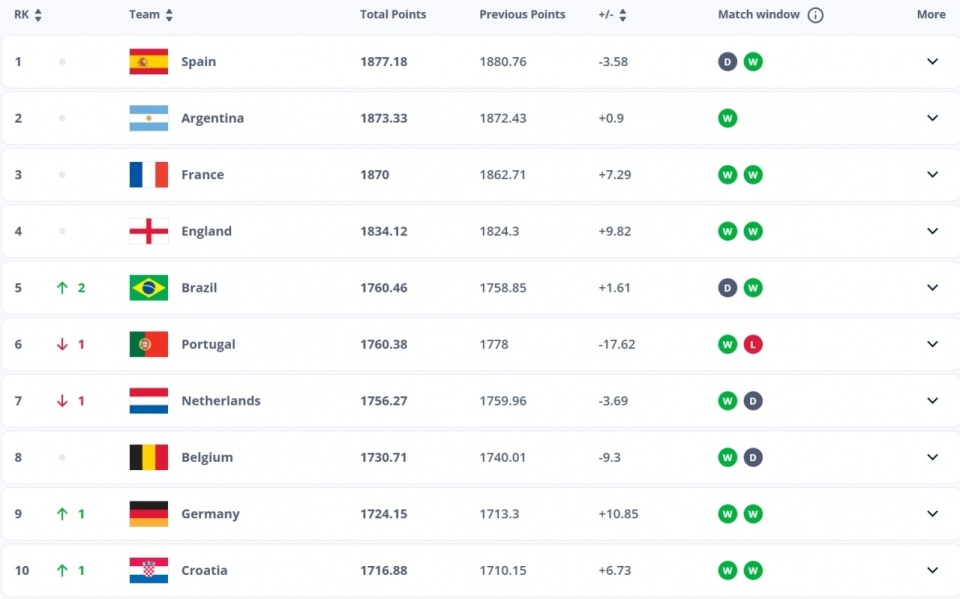Sort by the +/- points change
Screen dimensions: 960x599
pyautogui.click(x=623, y=15)
